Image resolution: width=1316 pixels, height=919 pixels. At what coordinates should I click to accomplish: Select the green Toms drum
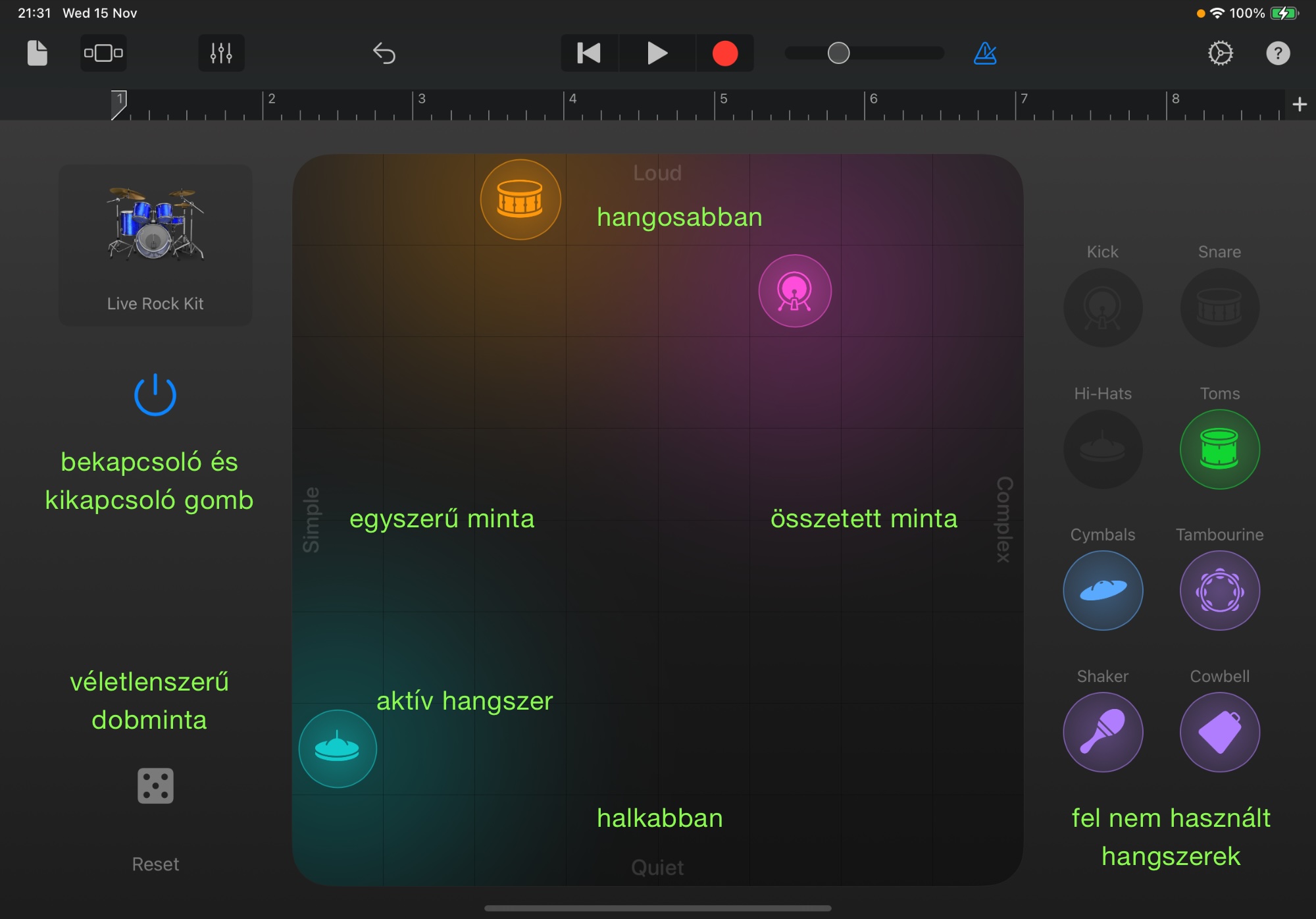1220,449
